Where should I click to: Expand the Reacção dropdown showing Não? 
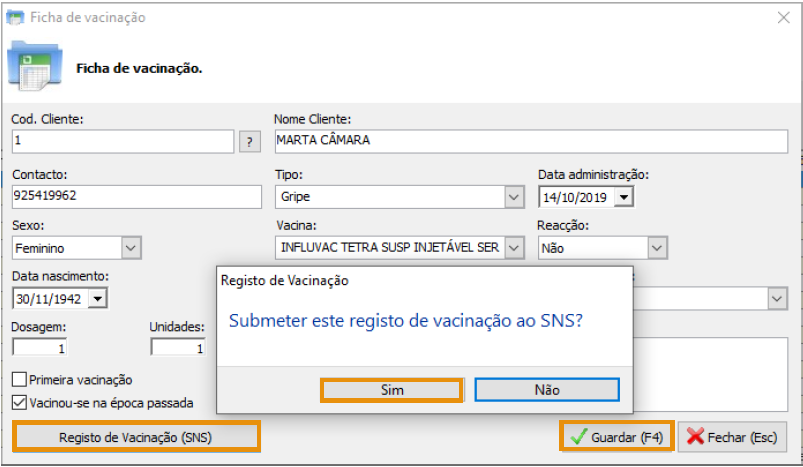(656, 247)
